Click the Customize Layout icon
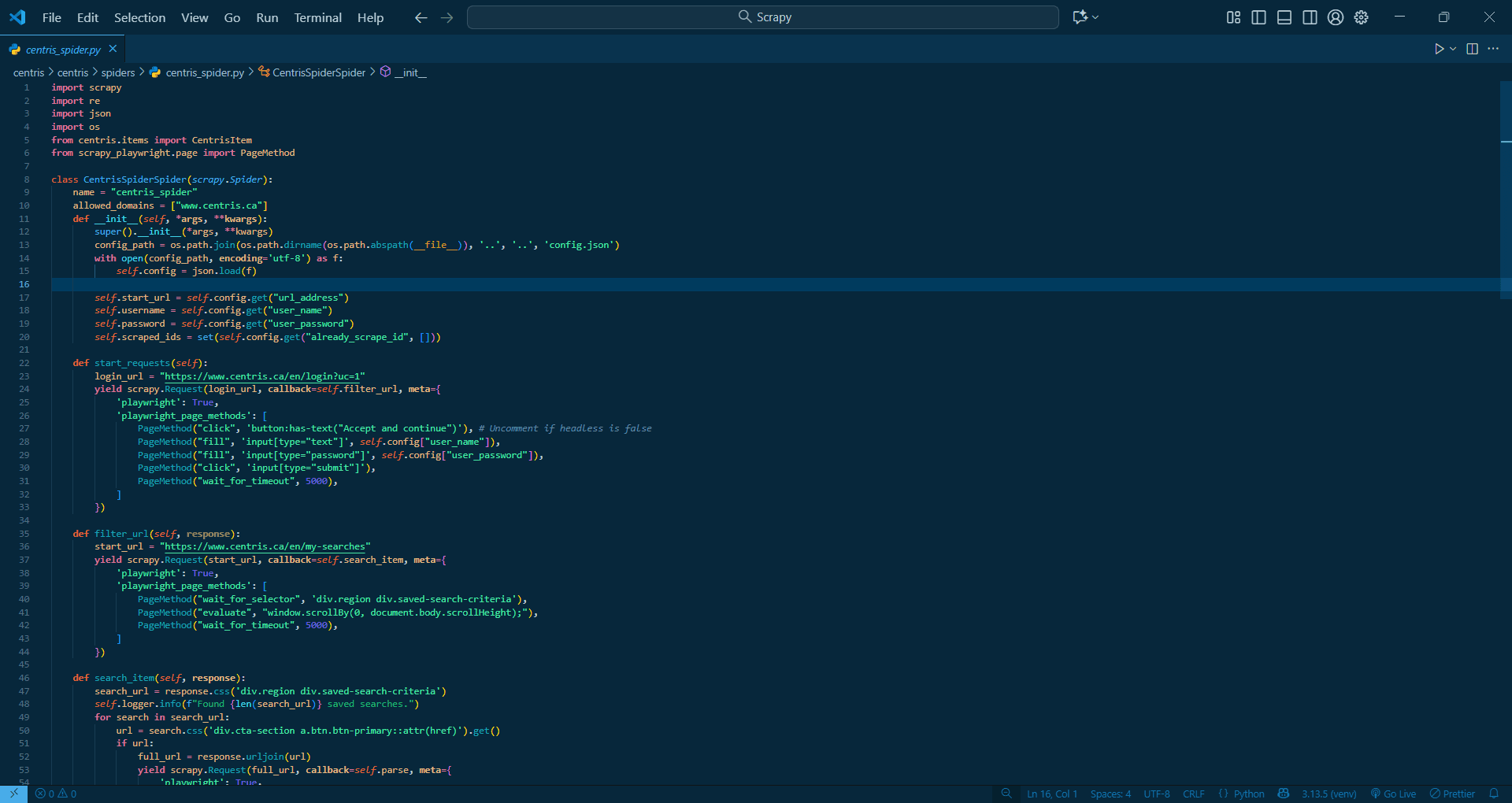This screenshot has height=803, width=1512. pos(1233,17)
